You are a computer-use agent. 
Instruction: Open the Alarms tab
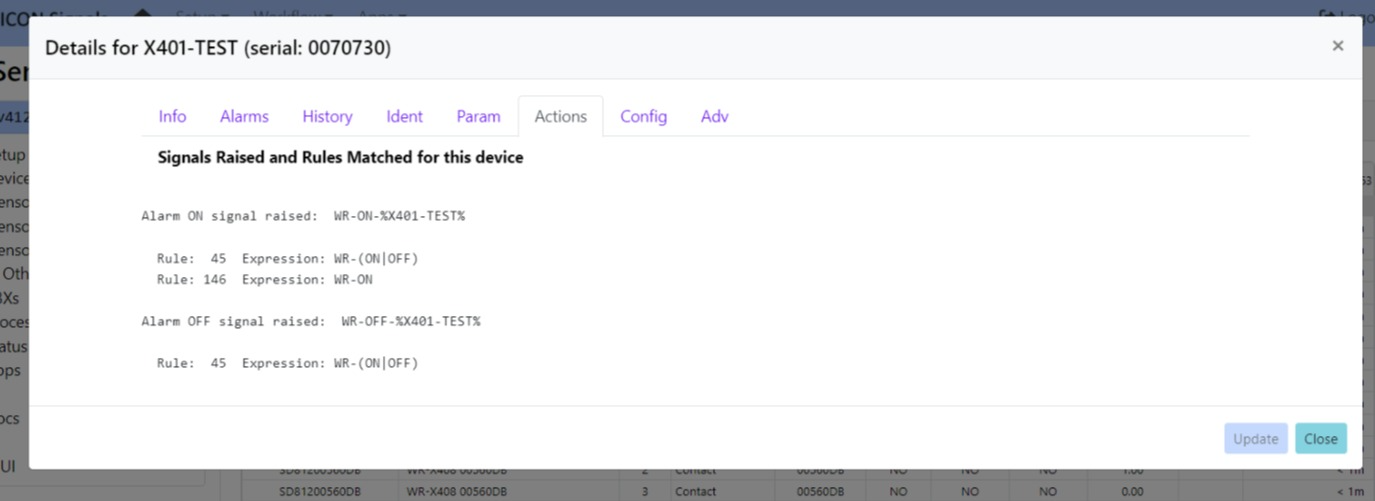coord(244,116)
